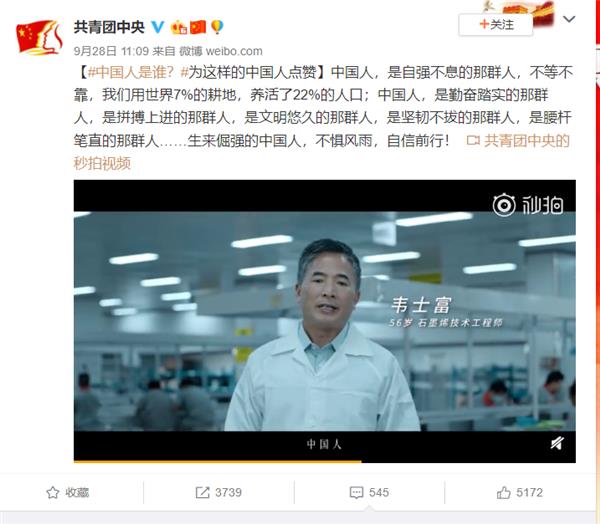Favorite the post with 收藏 star
600x524 pixels.
tap(68, 492)
